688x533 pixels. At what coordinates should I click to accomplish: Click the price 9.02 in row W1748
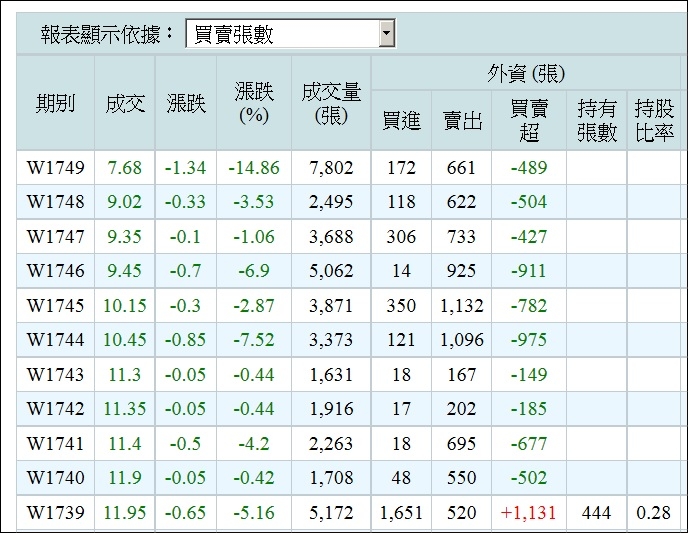point(125,202)
